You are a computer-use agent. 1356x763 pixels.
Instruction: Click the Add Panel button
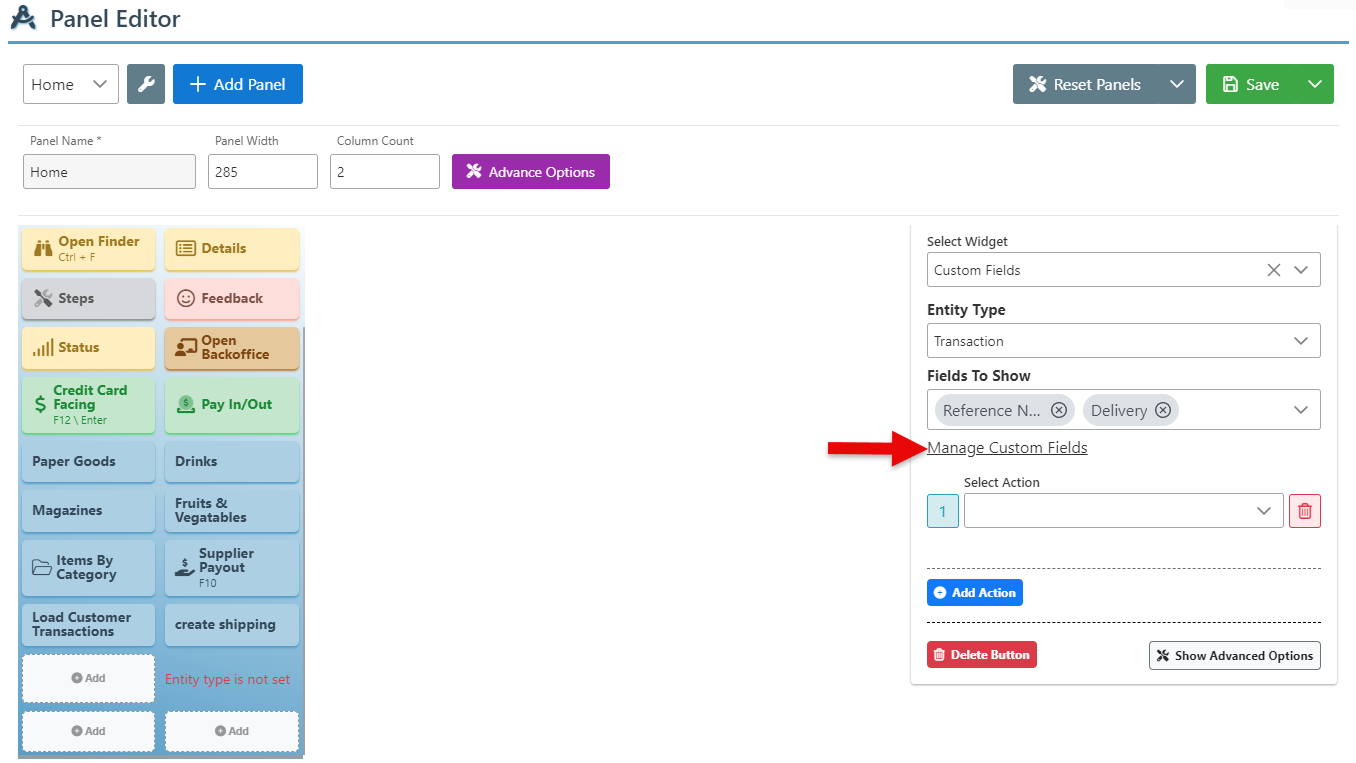tap(238, 85)
